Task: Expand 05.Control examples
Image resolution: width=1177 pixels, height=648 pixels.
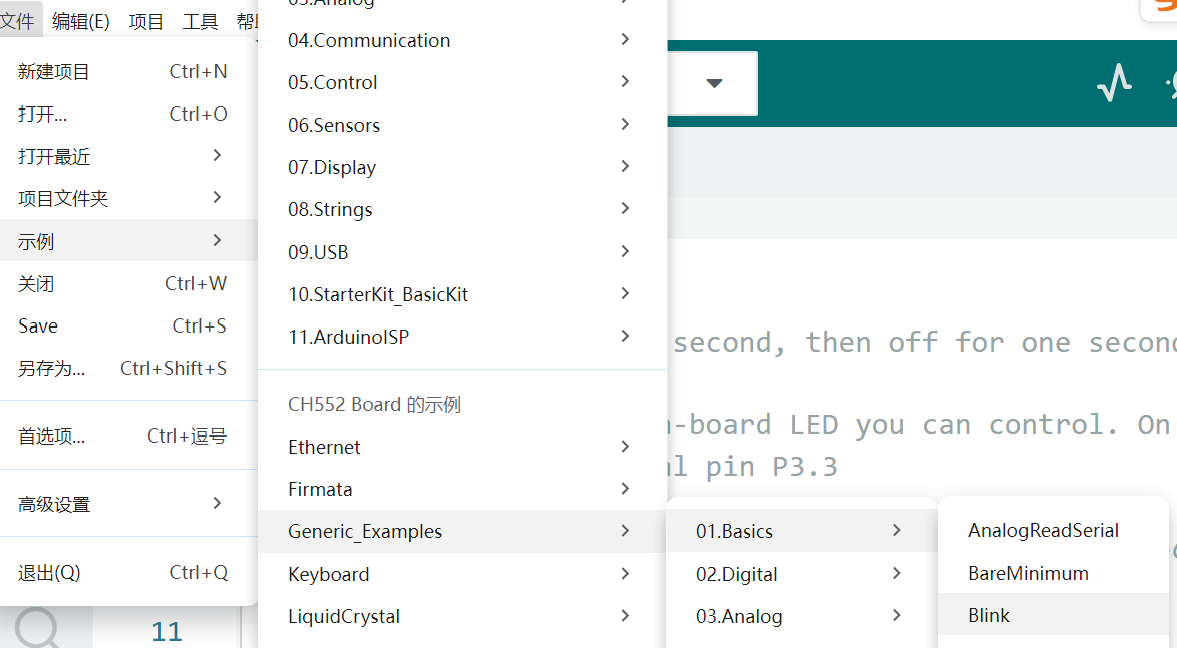Action: point(462,82)
